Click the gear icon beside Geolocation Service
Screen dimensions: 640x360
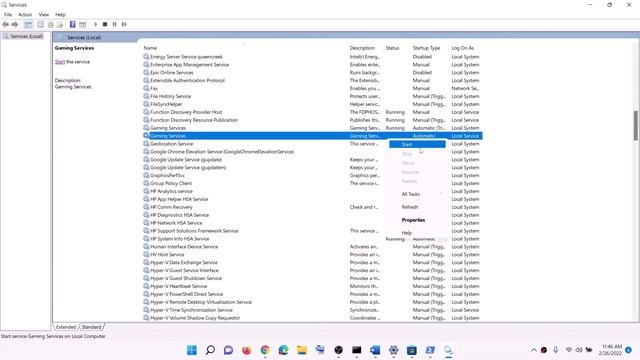tap(146, 144)
